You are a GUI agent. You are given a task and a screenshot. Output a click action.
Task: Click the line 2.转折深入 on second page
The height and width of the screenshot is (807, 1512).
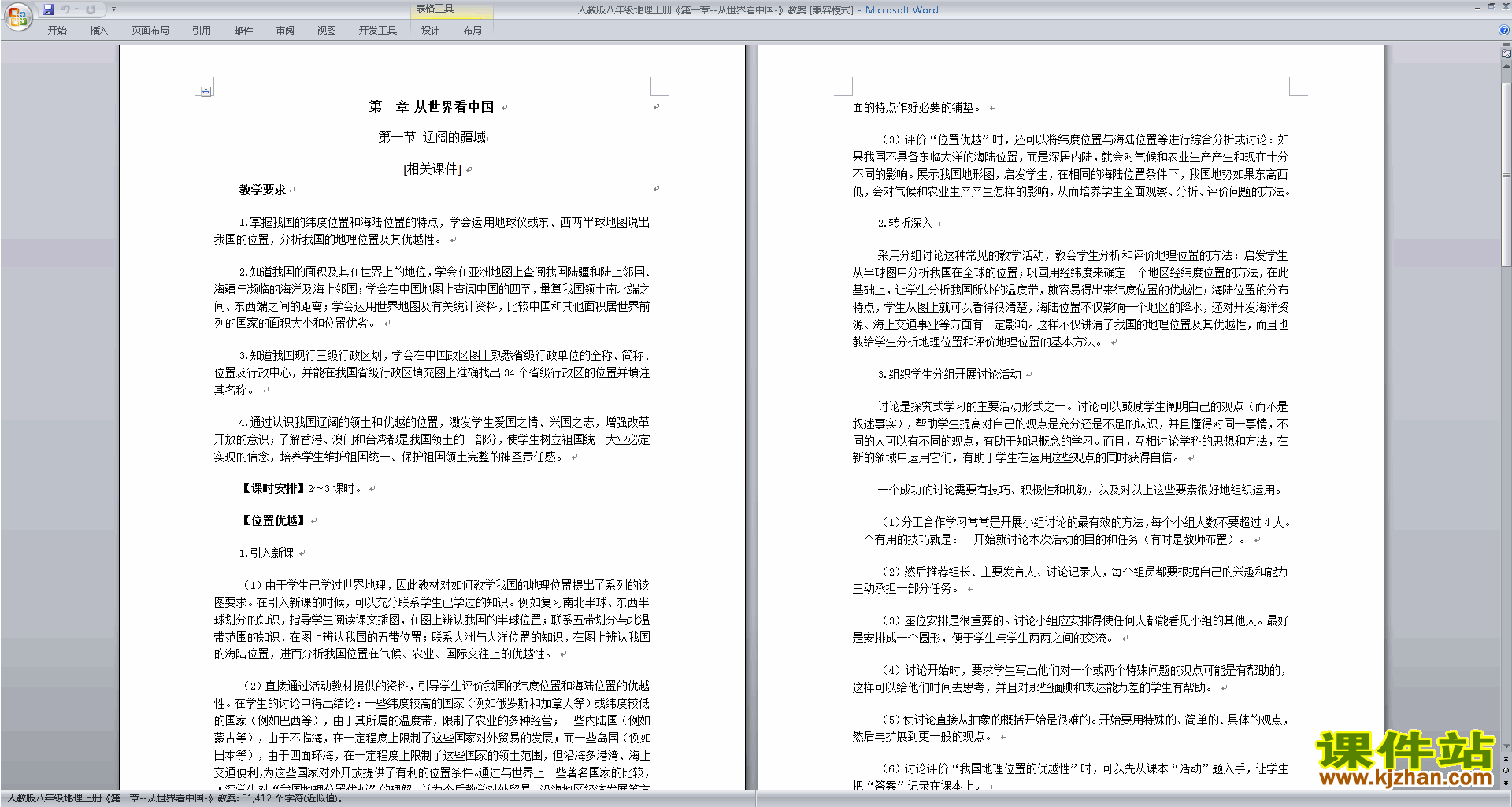[x=905, y=224]
